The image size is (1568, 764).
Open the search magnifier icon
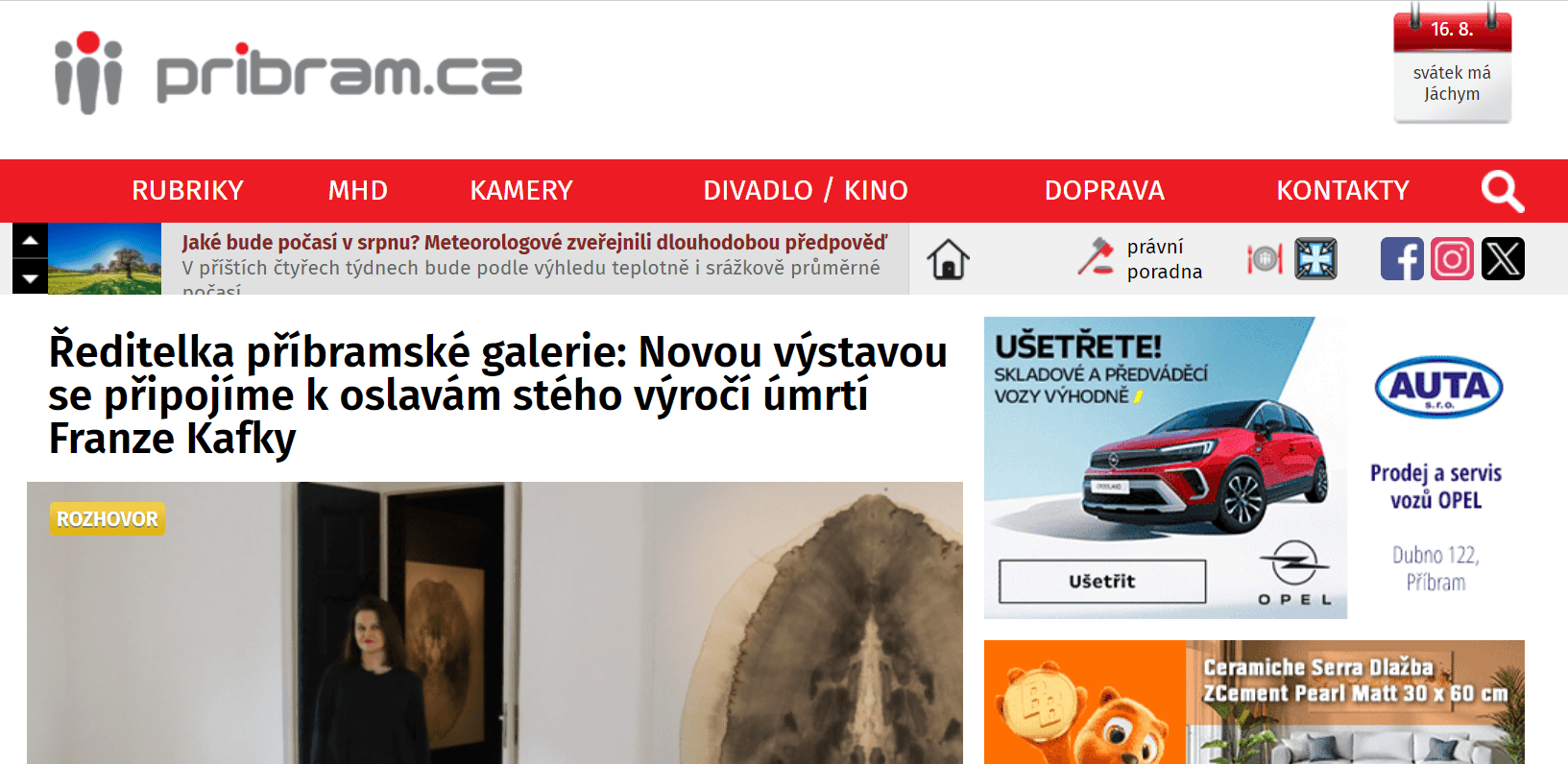pos(1503,191)
